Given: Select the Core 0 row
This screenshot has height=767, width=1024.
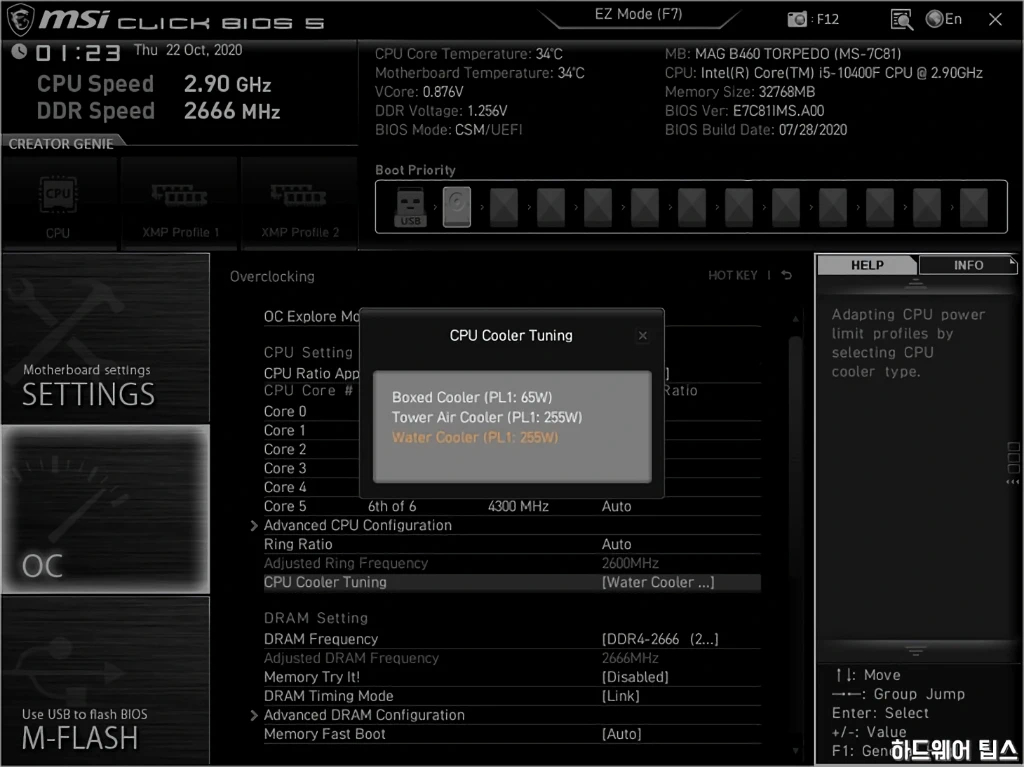Looking at the screenshot, I should click(x=312, y=412).
